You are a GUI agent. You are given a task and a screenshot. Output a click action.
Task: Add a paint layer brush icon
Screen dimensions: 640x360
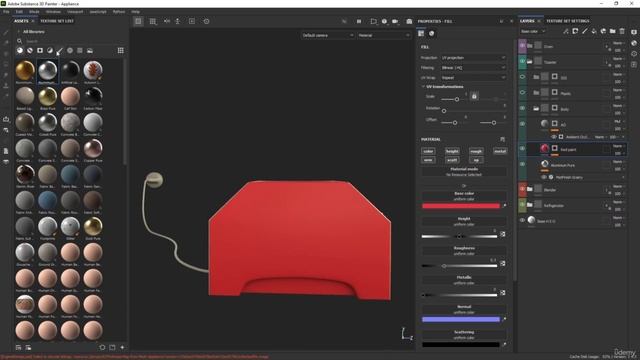[584, 31]
